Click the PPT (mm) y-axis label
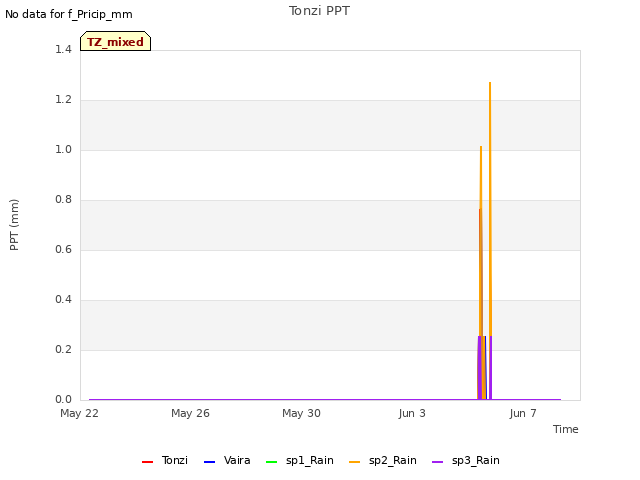Screen dimensions: 640x480 coord(14,224)
